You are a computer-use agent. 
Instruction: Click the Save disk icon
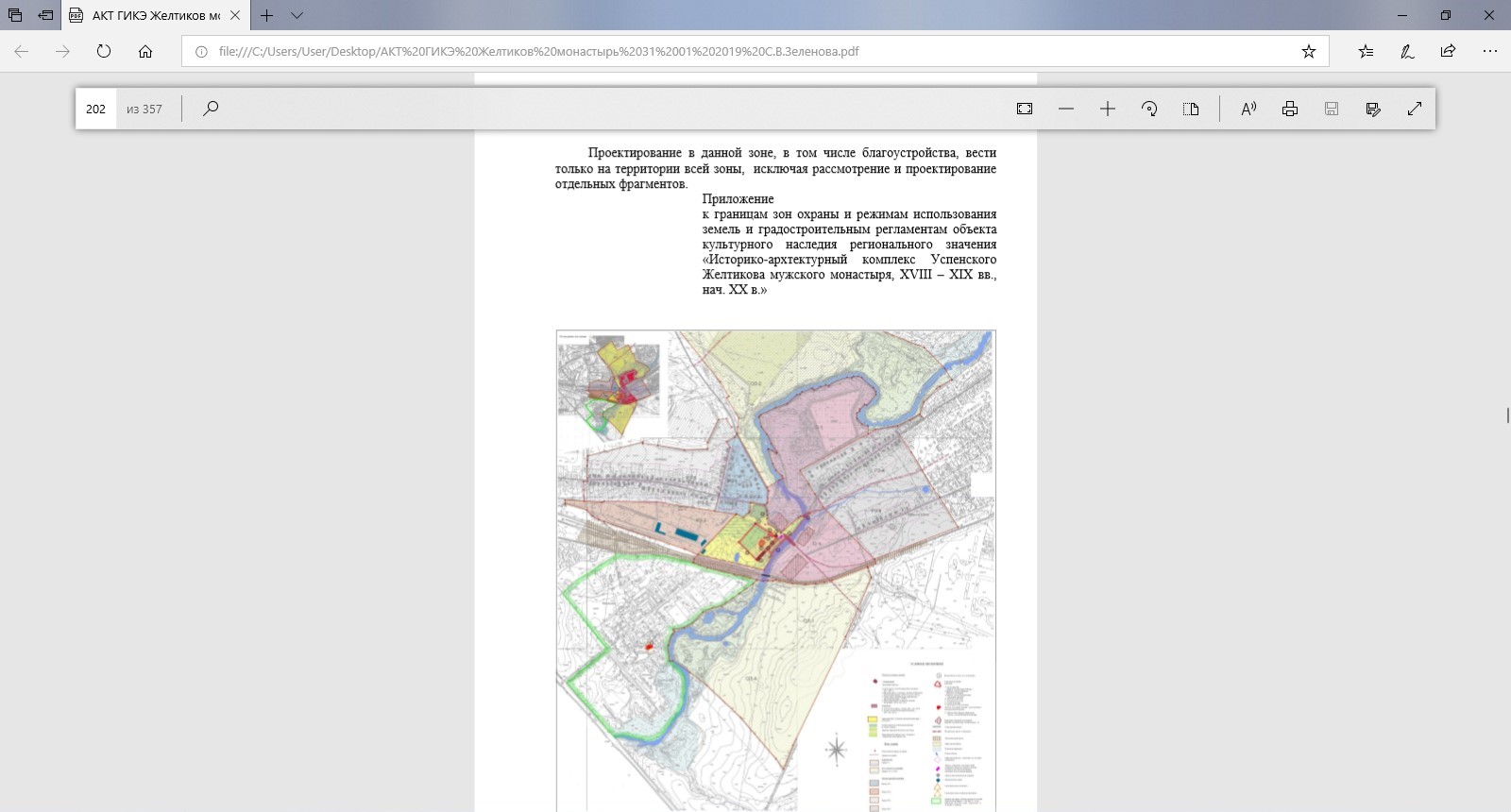coord(1332,109)
